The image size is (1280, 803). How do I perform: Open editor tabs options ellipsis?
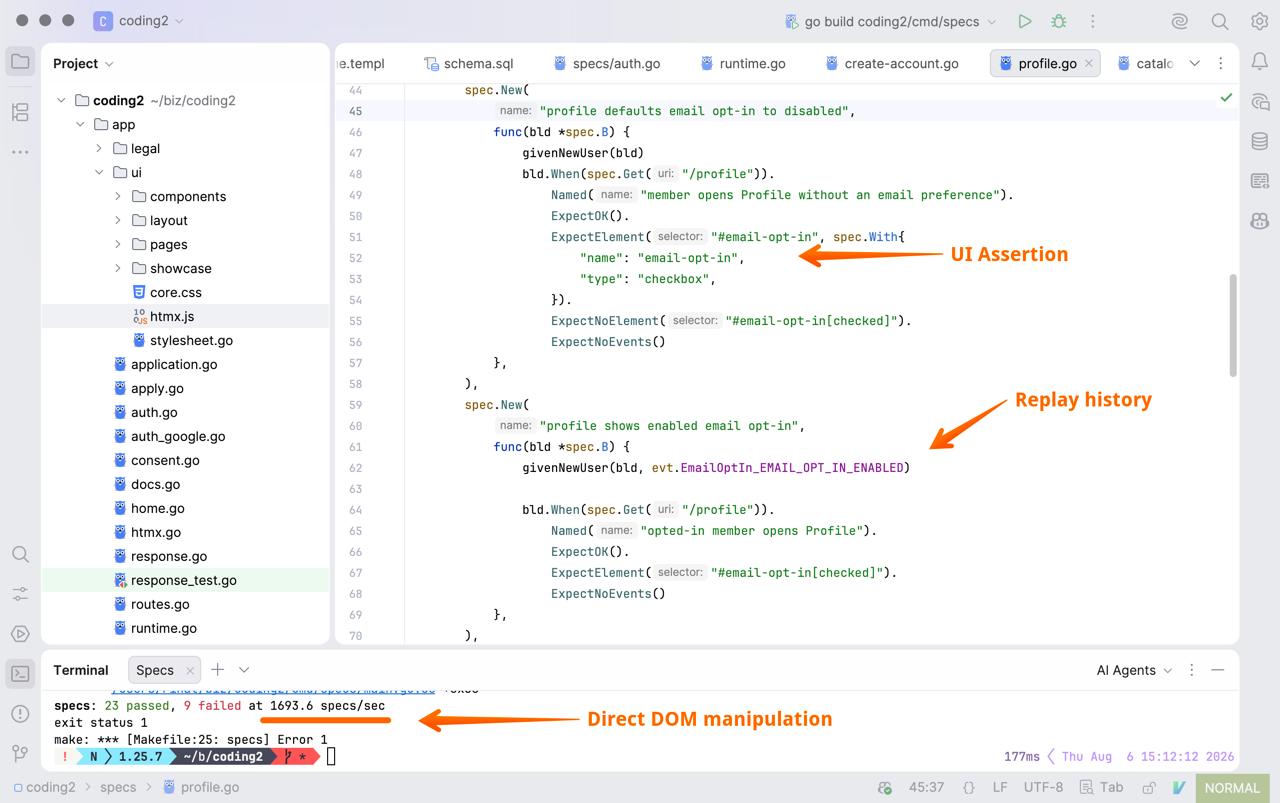pyautogui.click(x=1220, y=63)
